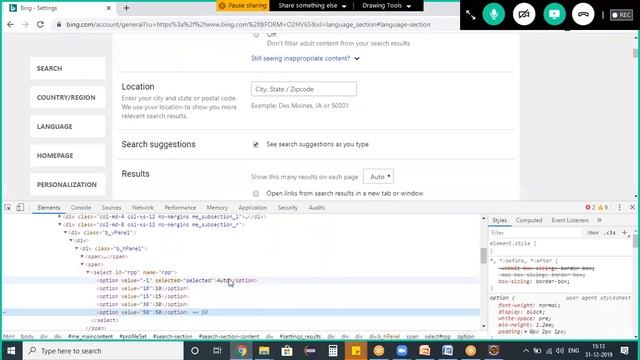The height and width of the screenshot is (360, 640).
Task: Click the Styles Filter input field
Action: (536, 233)
